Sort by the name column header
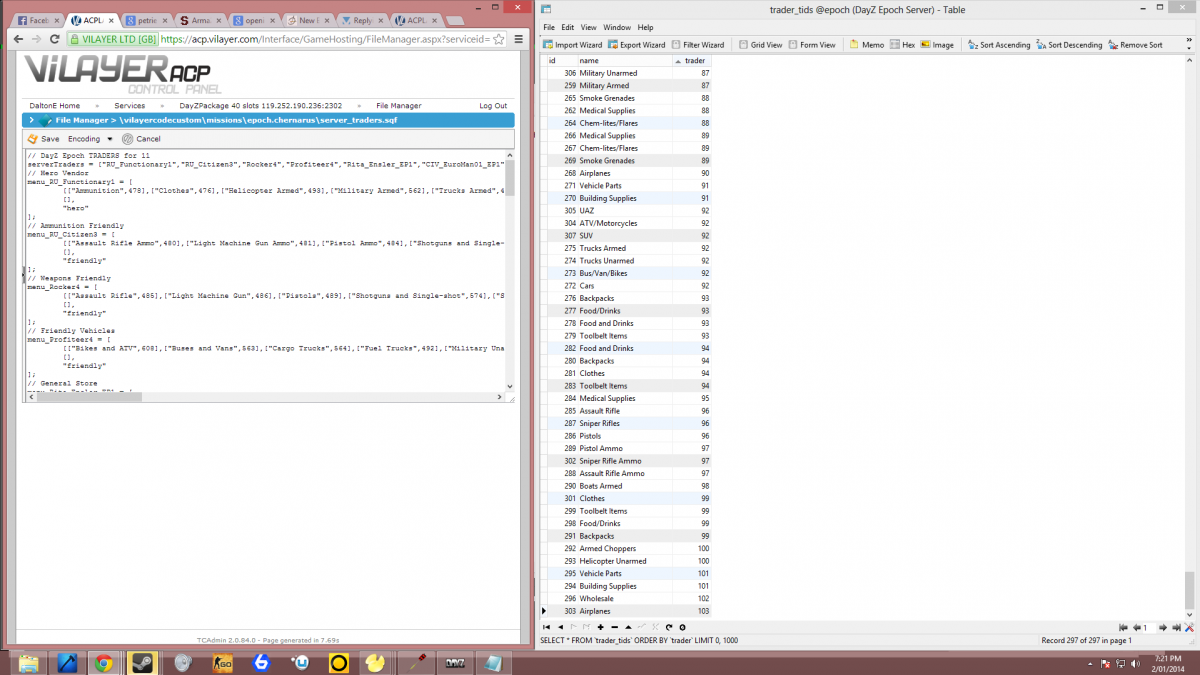The height and width of the screenshot is (675, 1200). [x=624, y=61]
